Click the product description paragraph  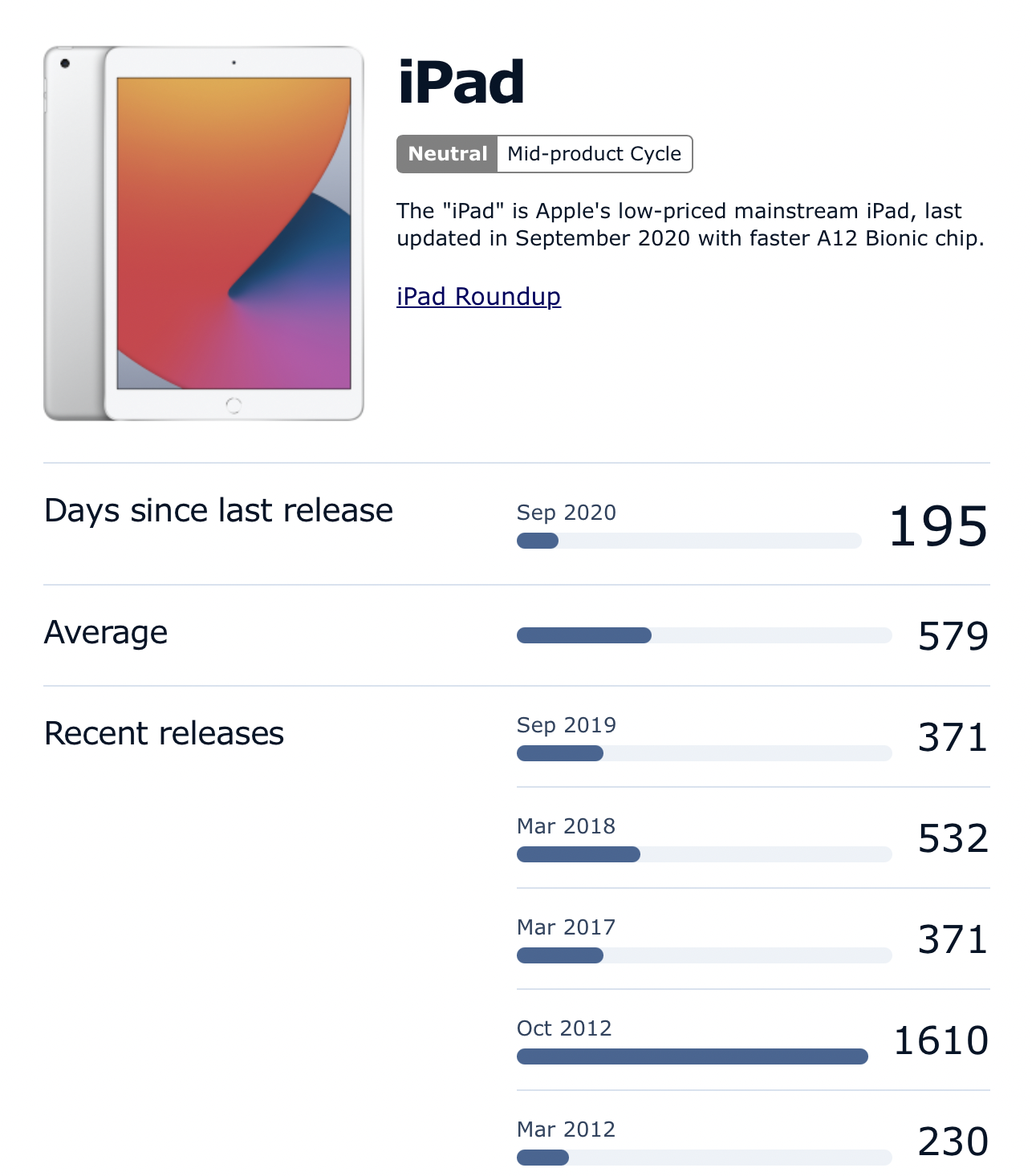click(690, 225)
